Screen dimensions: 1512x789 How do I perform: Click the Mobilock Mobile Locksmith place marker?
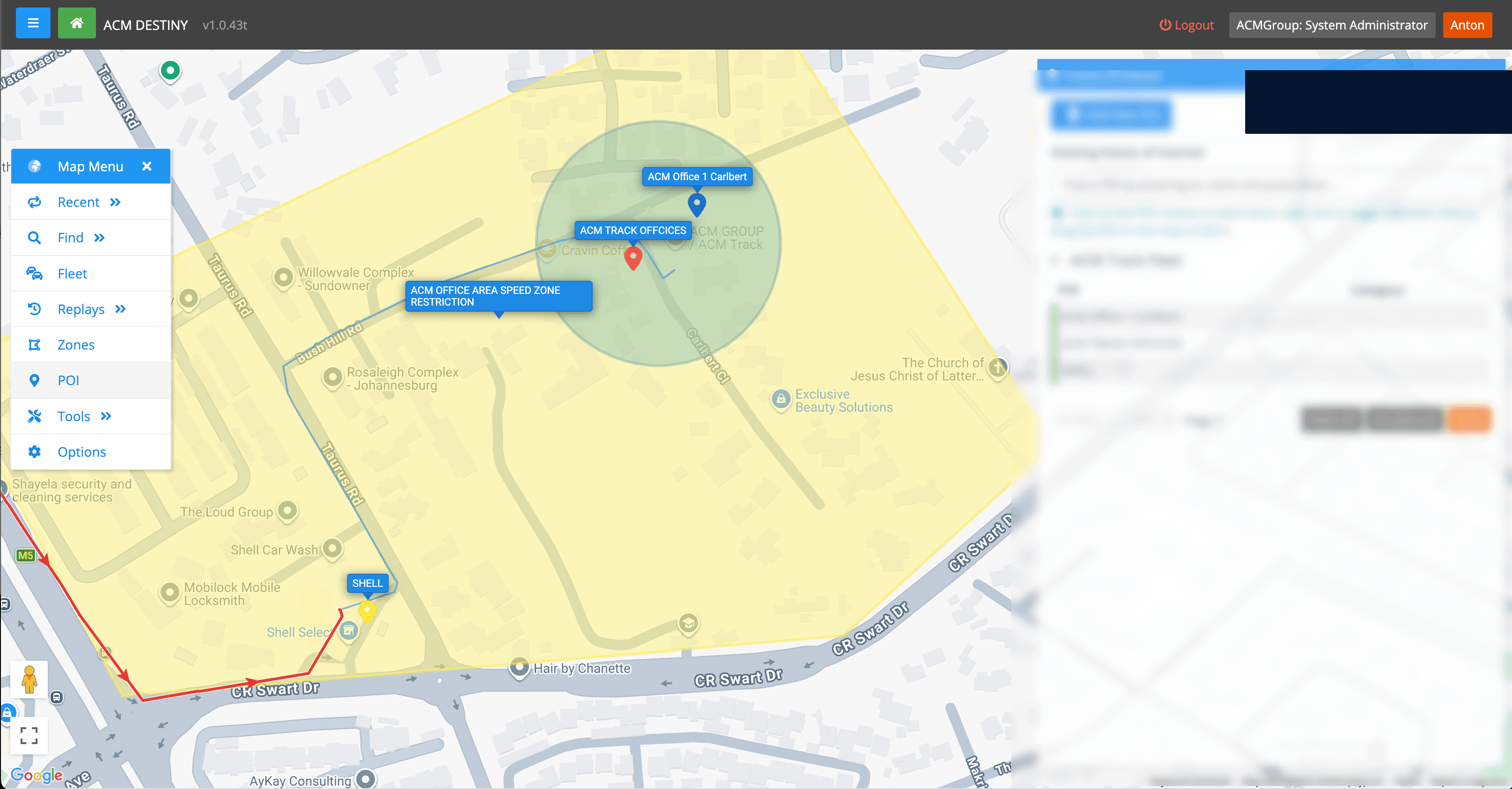169,592
